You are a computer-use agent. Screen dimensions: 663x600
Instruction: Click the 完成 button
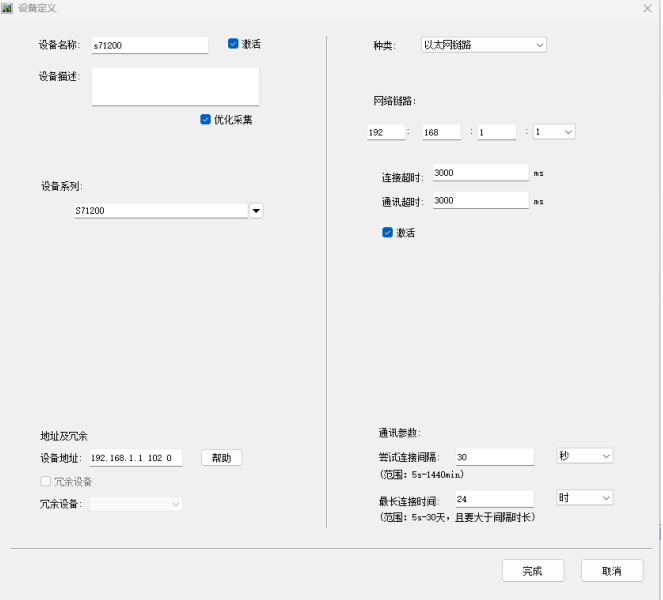pyautogui.click(x=533, y=571)
